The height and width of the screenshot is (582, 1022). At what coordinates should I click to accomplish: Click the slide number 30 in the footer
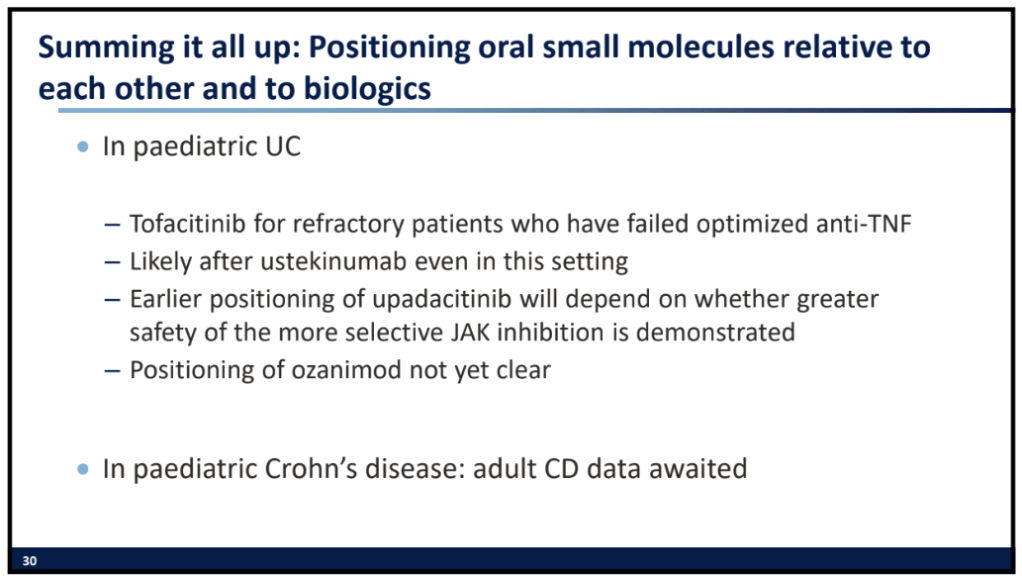pyautogui.click(x=30, y=562)
